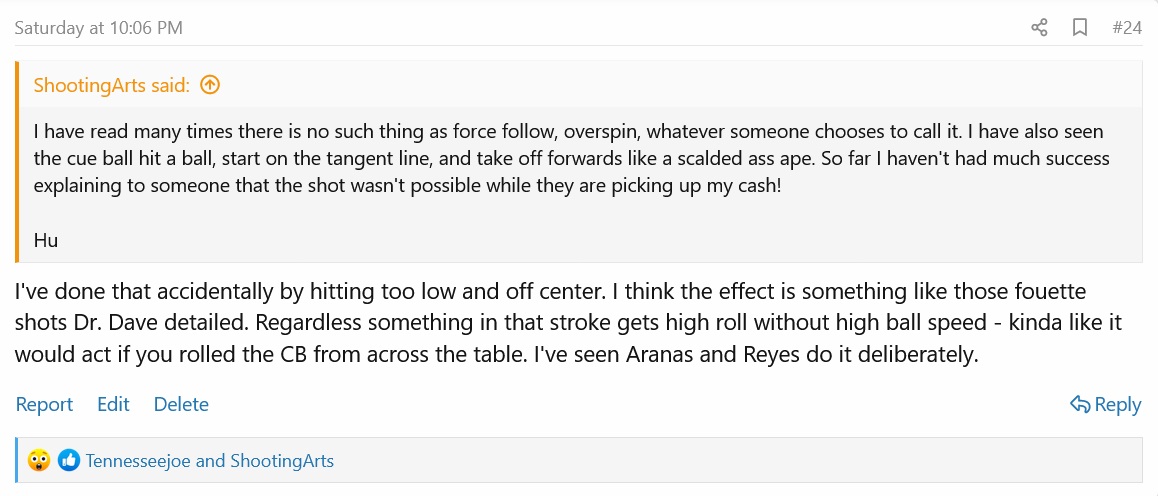Viewport: 1158px width, 496px height.
Task: Click the blue thumbs-up like reaction icon
Action: click(x=69, y=461)
